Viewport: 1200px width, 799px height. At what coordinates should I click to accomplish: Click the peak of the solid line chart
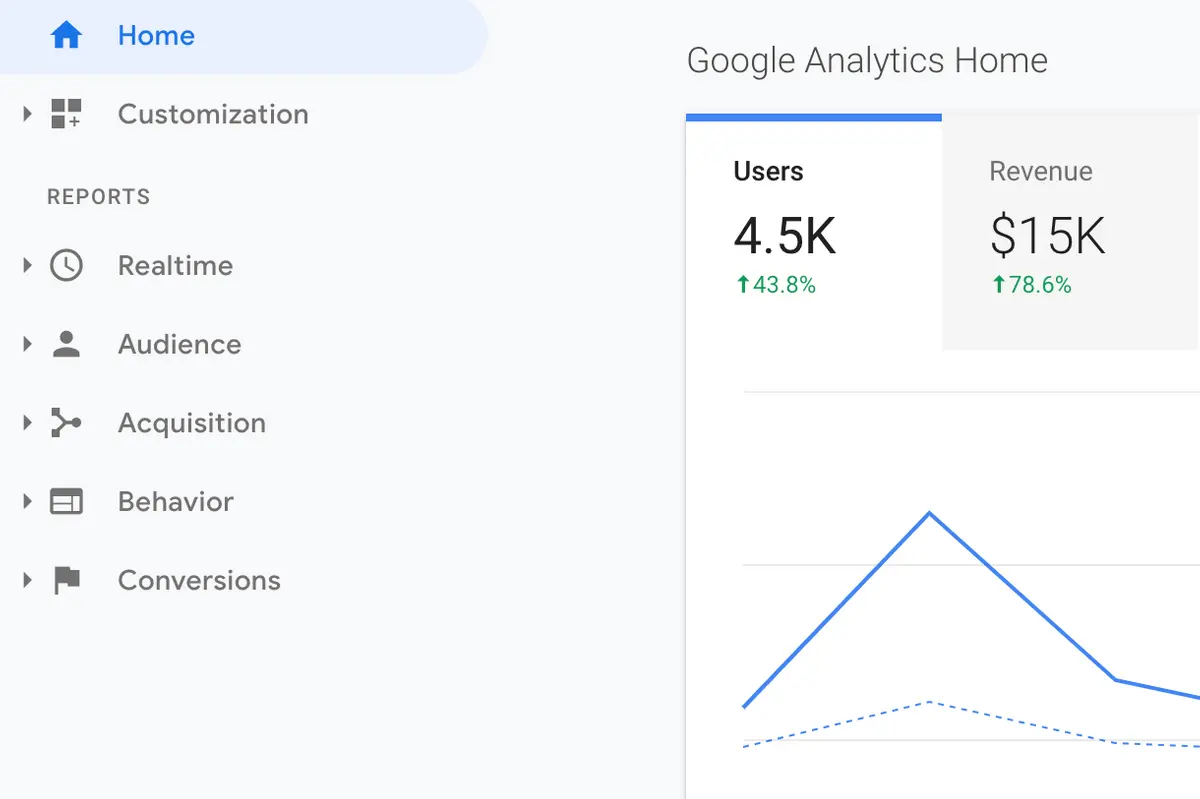tap(930, 513)
